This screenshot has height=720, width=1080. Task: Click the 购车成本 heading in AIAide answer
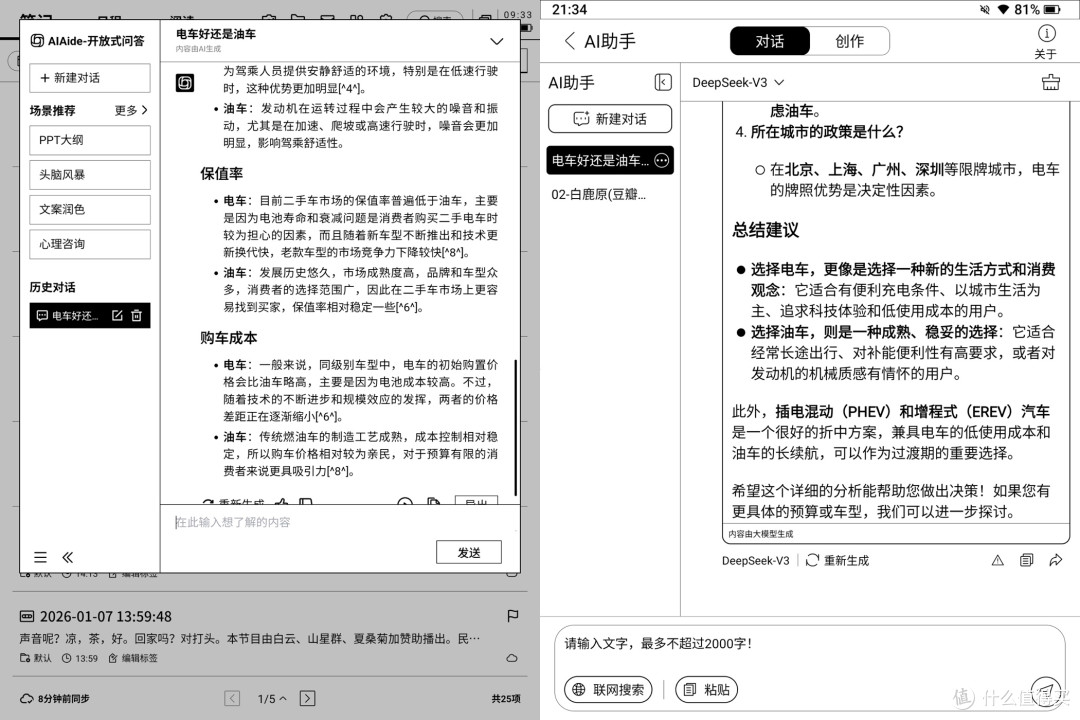pyautogui.click(x=228, y=338)
